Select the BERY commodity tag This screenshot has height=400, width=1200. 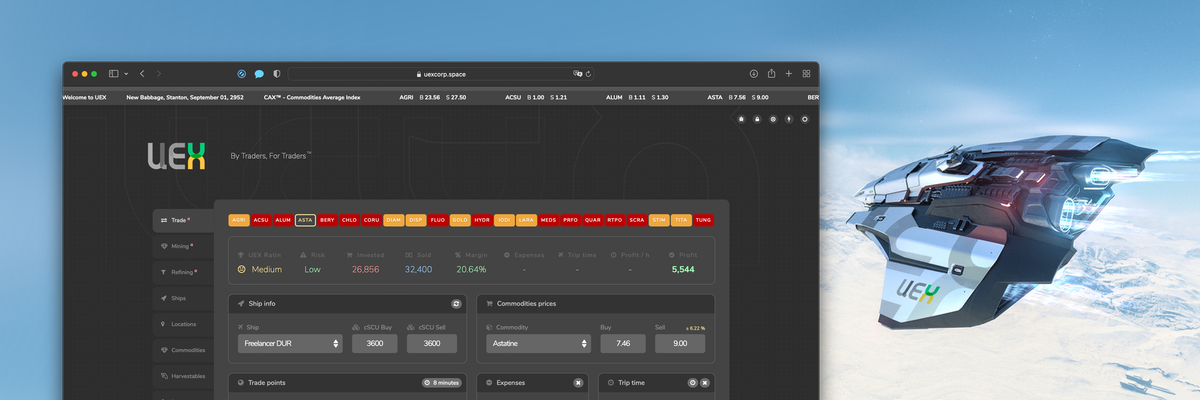click(x=327, y=220)
